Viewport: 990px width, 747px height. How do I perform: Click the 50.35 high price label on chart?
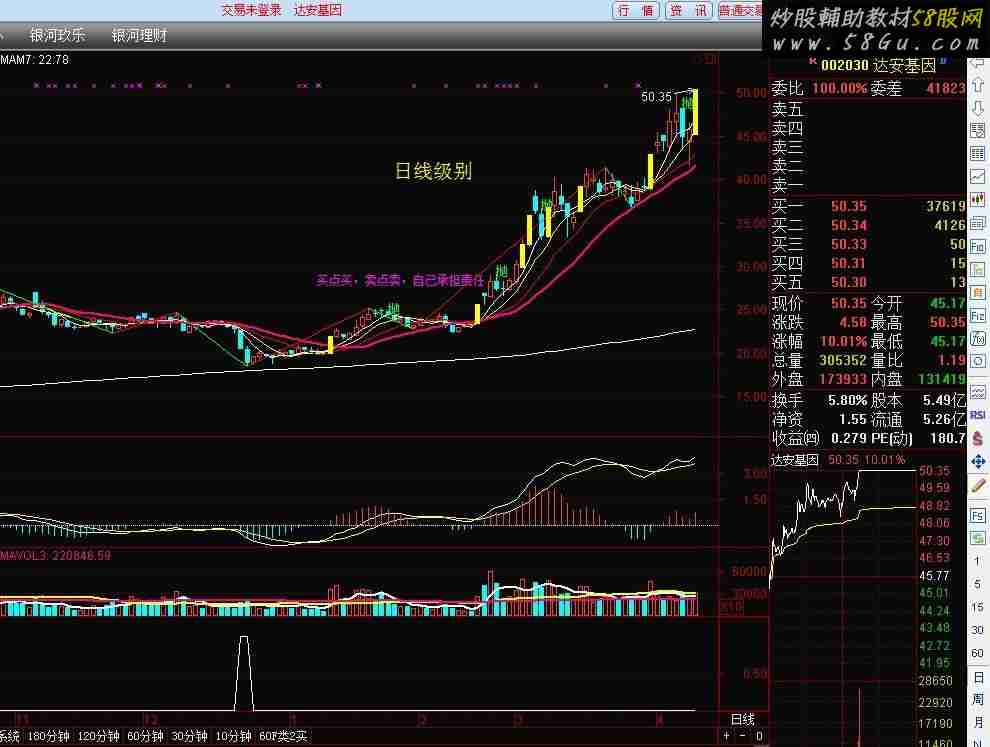(x=657, y=97)
